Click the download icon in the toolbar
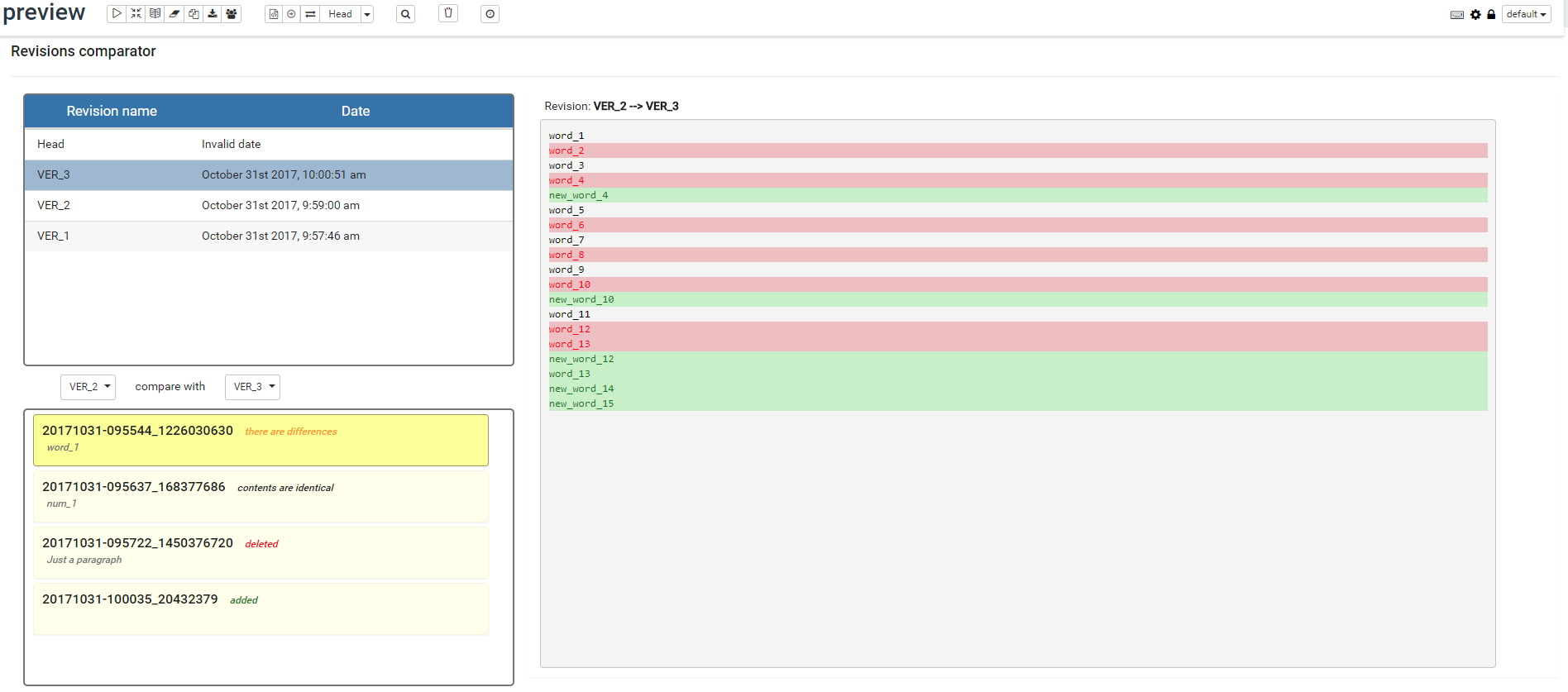The image size is (1568, 692). click(213, 14)
